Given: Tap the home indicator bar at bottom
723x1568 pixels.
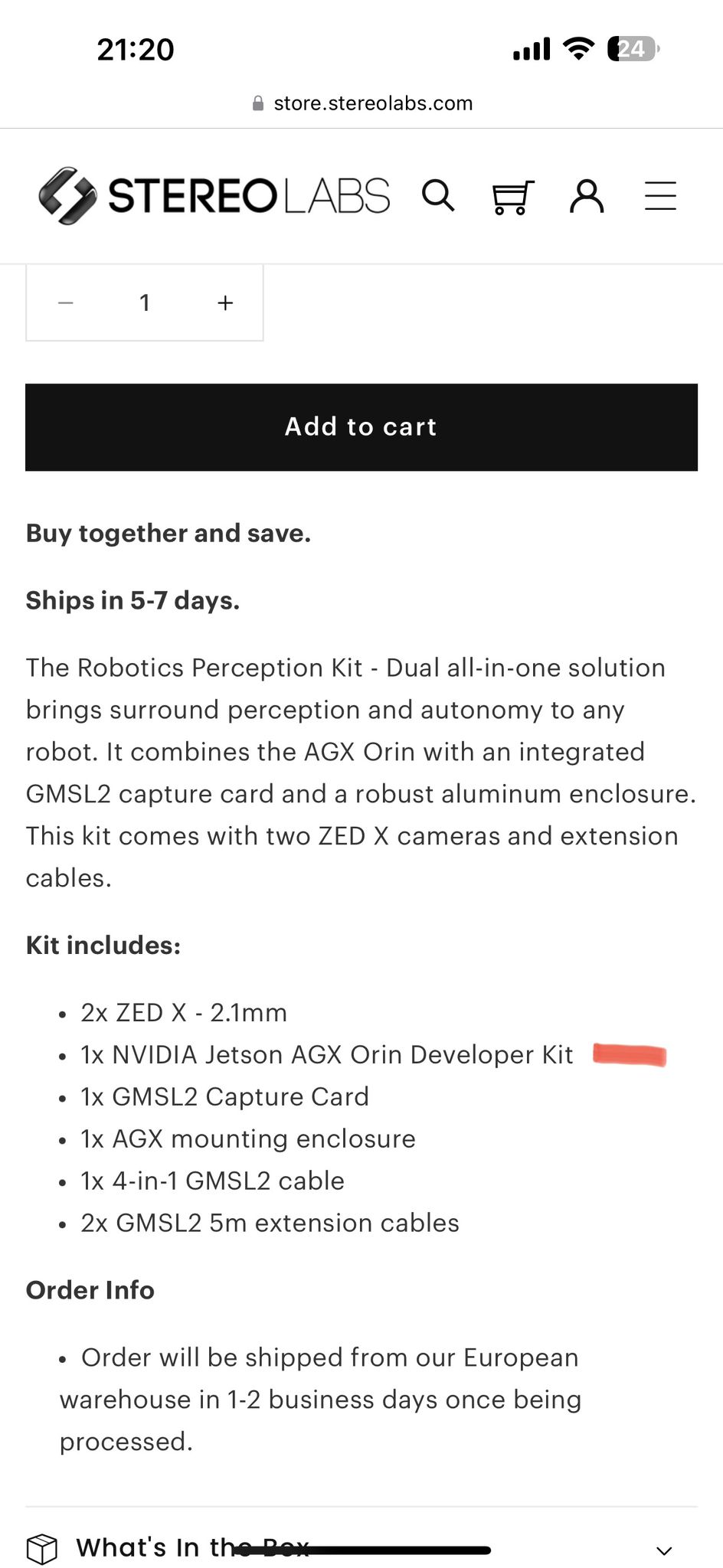Looking at the screenshot, I should 361,1550.
